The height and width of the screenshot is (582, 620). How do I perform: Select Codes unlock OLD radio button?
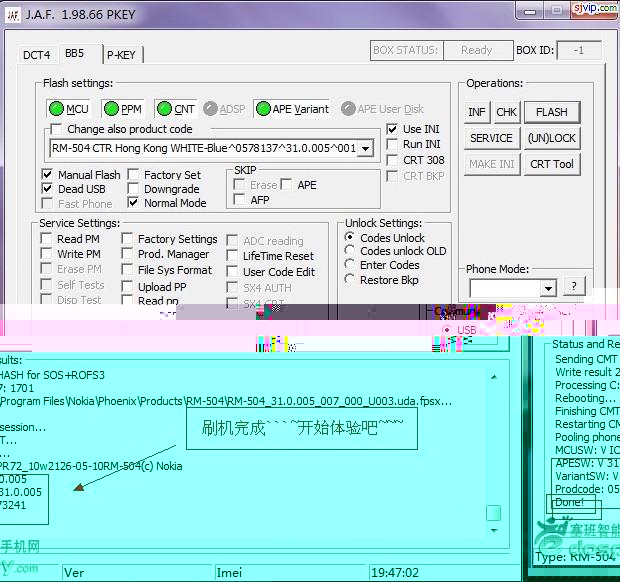(350, 250)
